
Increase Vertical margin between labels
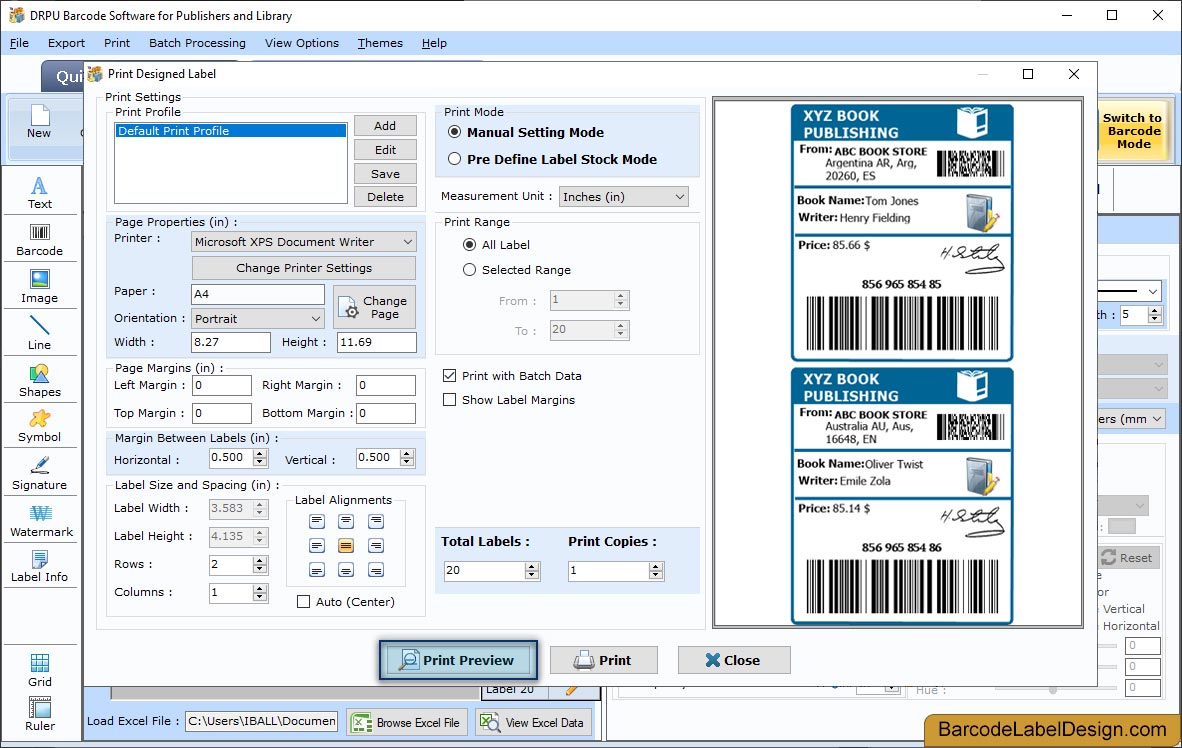point(407,453)
